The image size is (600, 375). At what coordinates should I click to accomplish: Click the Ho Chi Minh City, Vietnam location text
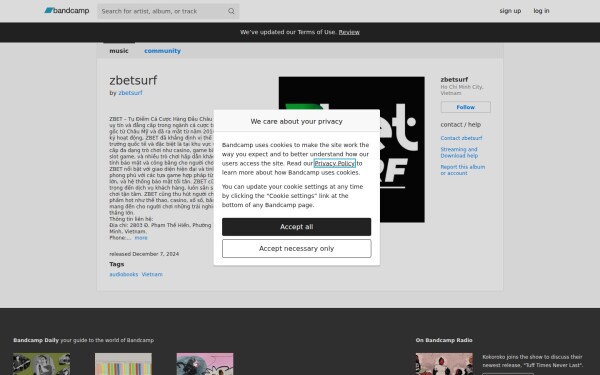coord(462,90)
